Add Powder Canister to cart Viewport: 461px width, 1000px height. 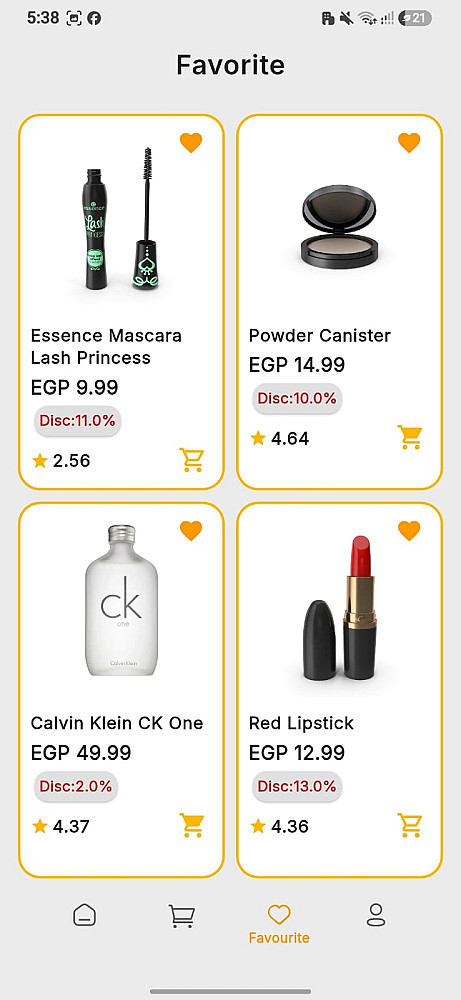tap(409, 438)
